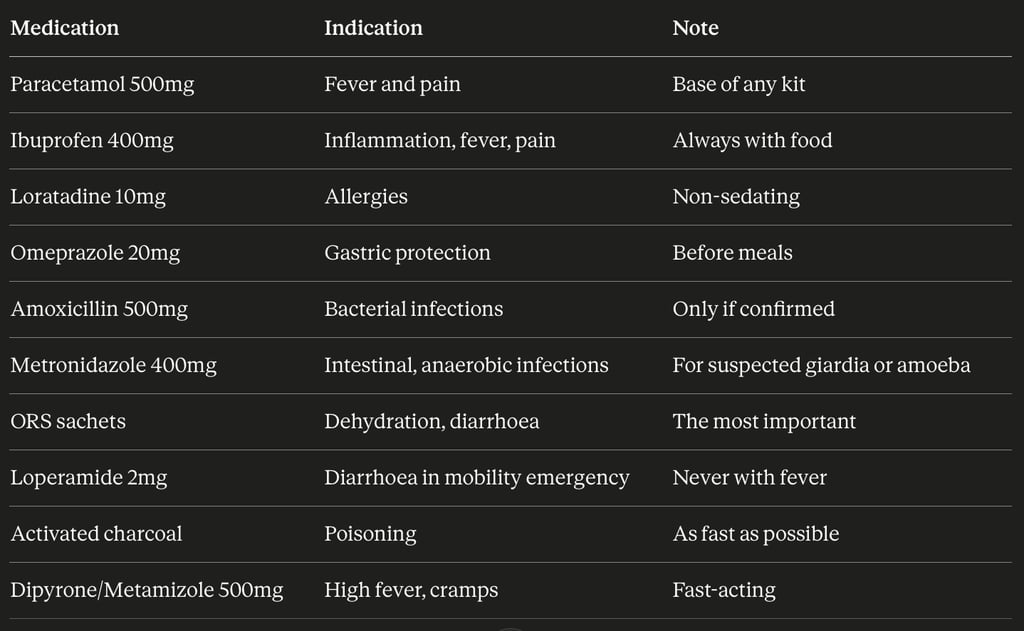This screenshot has height=631, width=1024.
Task: Click the Note column header
Action: pos(696,28)
